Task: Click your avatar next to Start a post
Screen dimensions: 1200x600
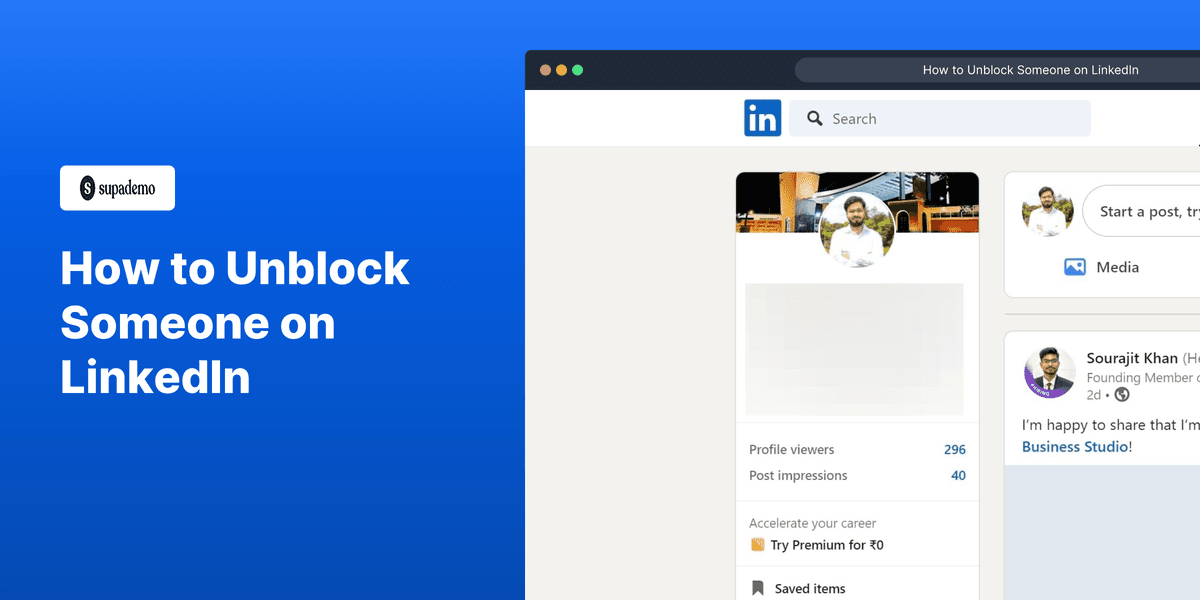Action: pyautogui.click(x=1048, y=211)
